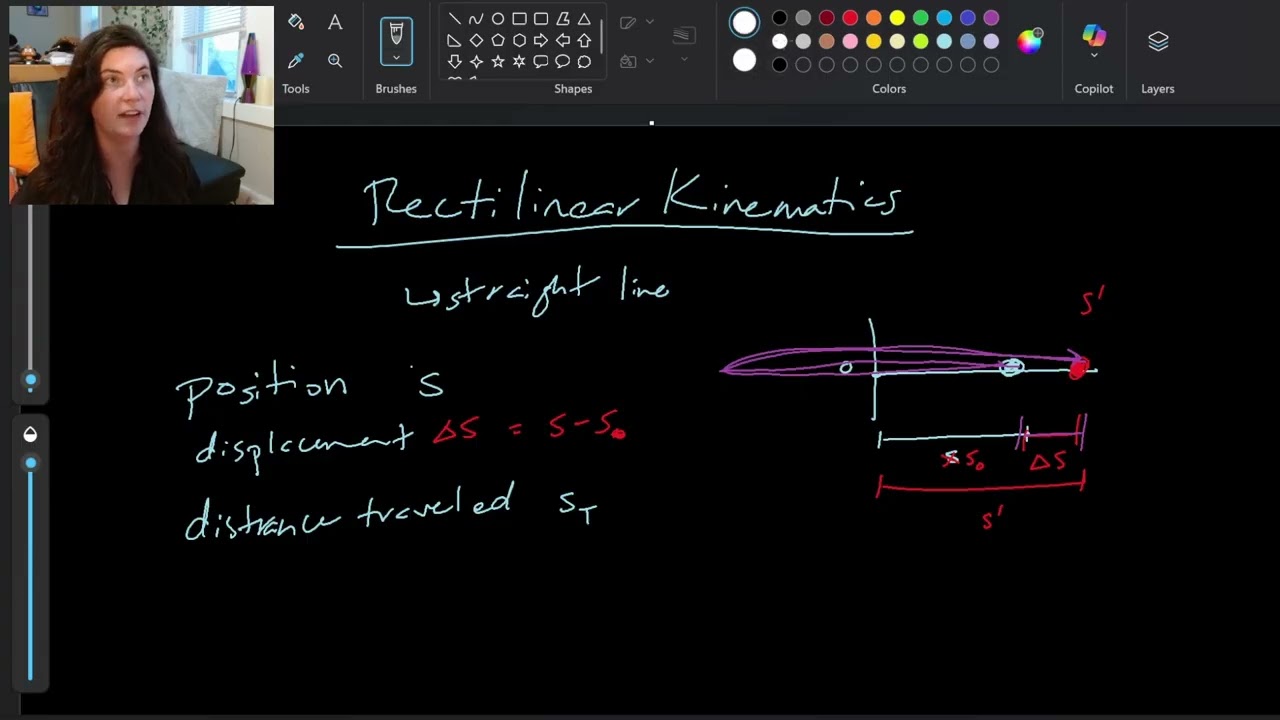1280x720 pixels.
Task: Choose the Down arrow shape
Action: tap(454, 62)
